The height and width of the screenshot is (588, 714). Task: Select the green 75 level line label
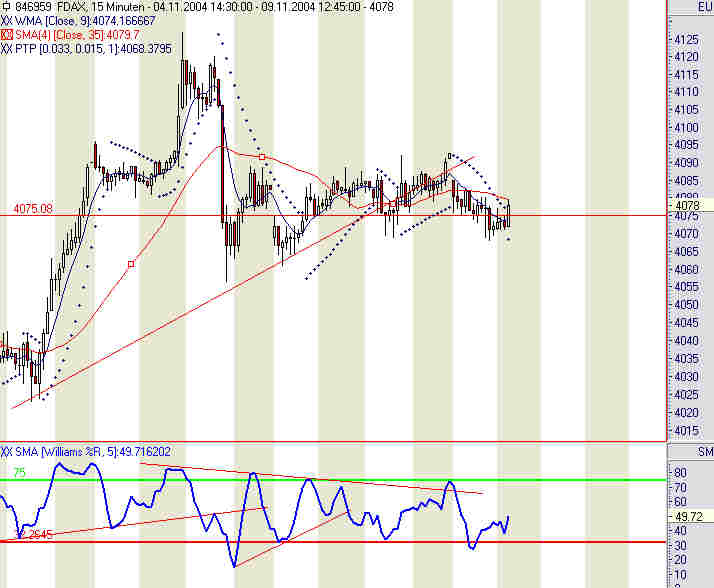click(x=19, y=473)
